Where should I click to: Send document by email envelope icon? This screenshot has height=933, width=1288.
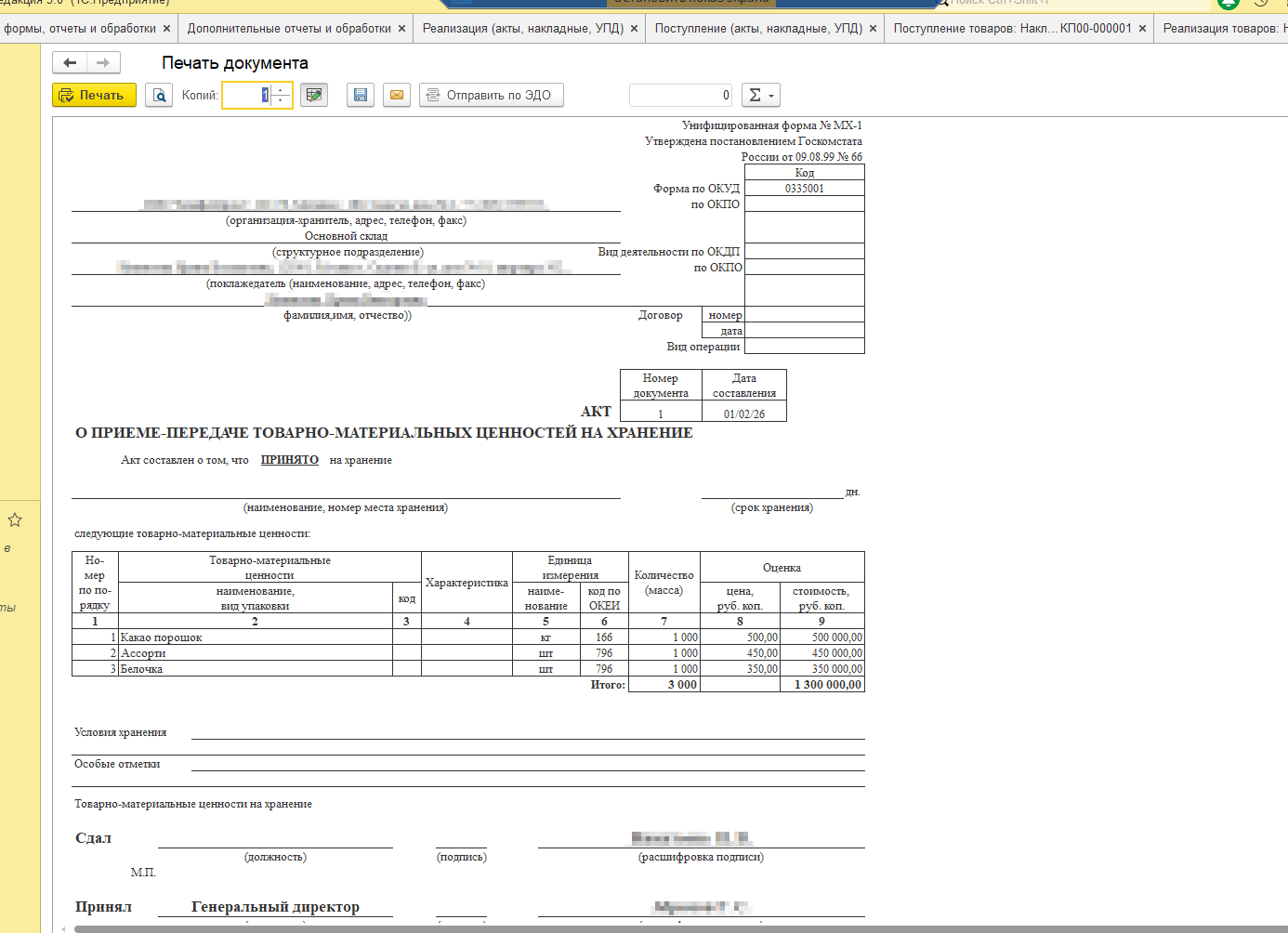(397, 95)
